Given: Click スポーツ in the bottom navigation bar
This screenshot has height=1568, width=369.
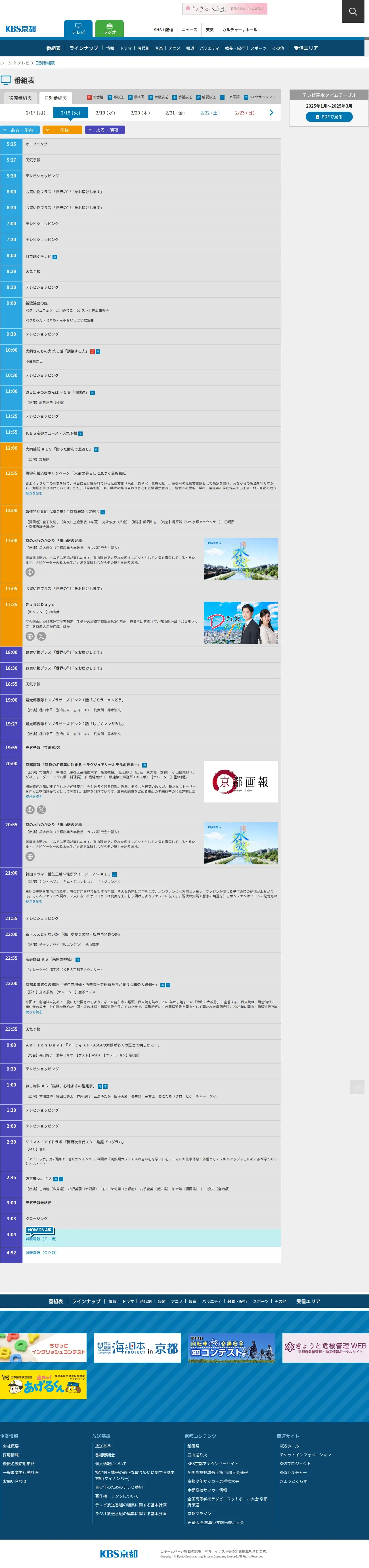Looking at the screenshot, I should click(x=261, y=1301).
